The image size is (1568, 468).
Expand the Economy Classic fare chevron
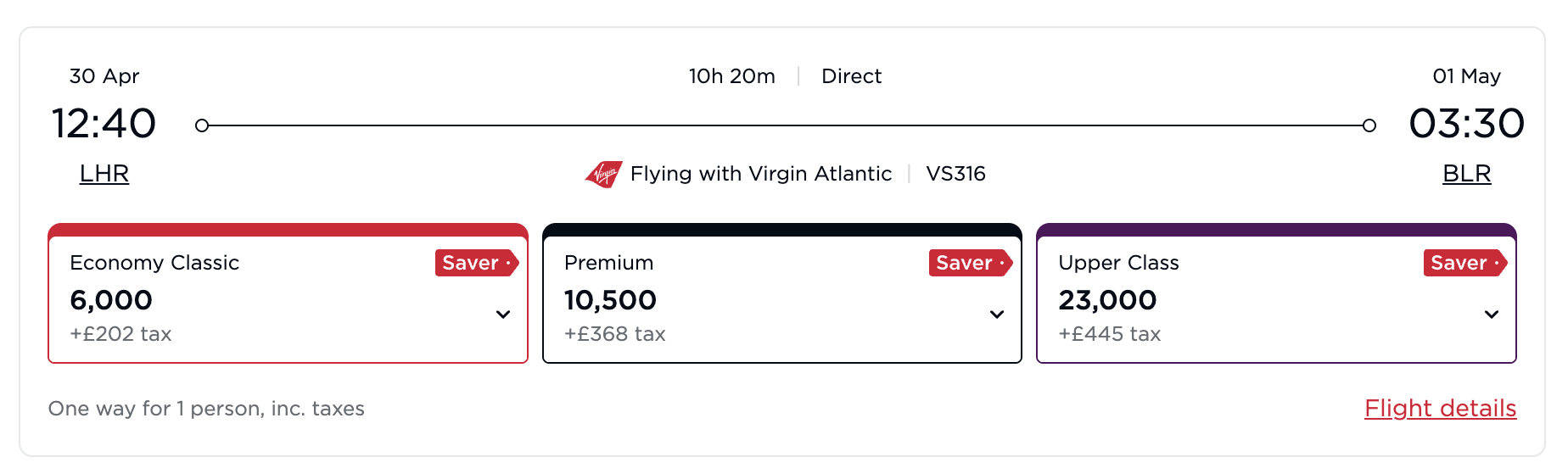pos(503,315)
